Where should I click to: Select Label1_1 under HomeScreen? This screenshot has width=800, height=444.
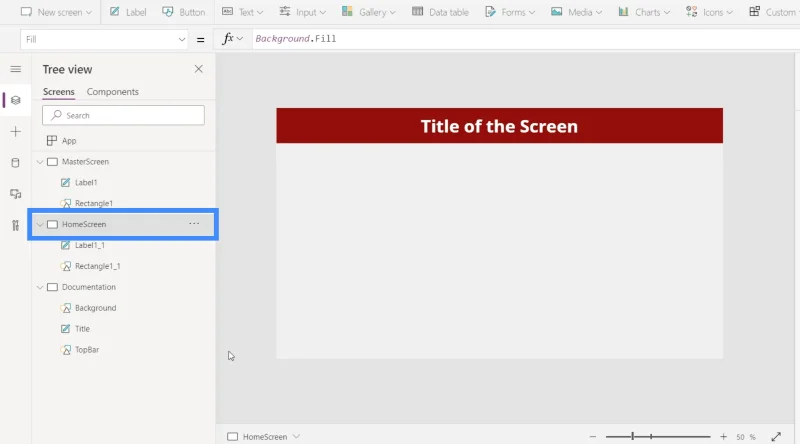(90, 245)
